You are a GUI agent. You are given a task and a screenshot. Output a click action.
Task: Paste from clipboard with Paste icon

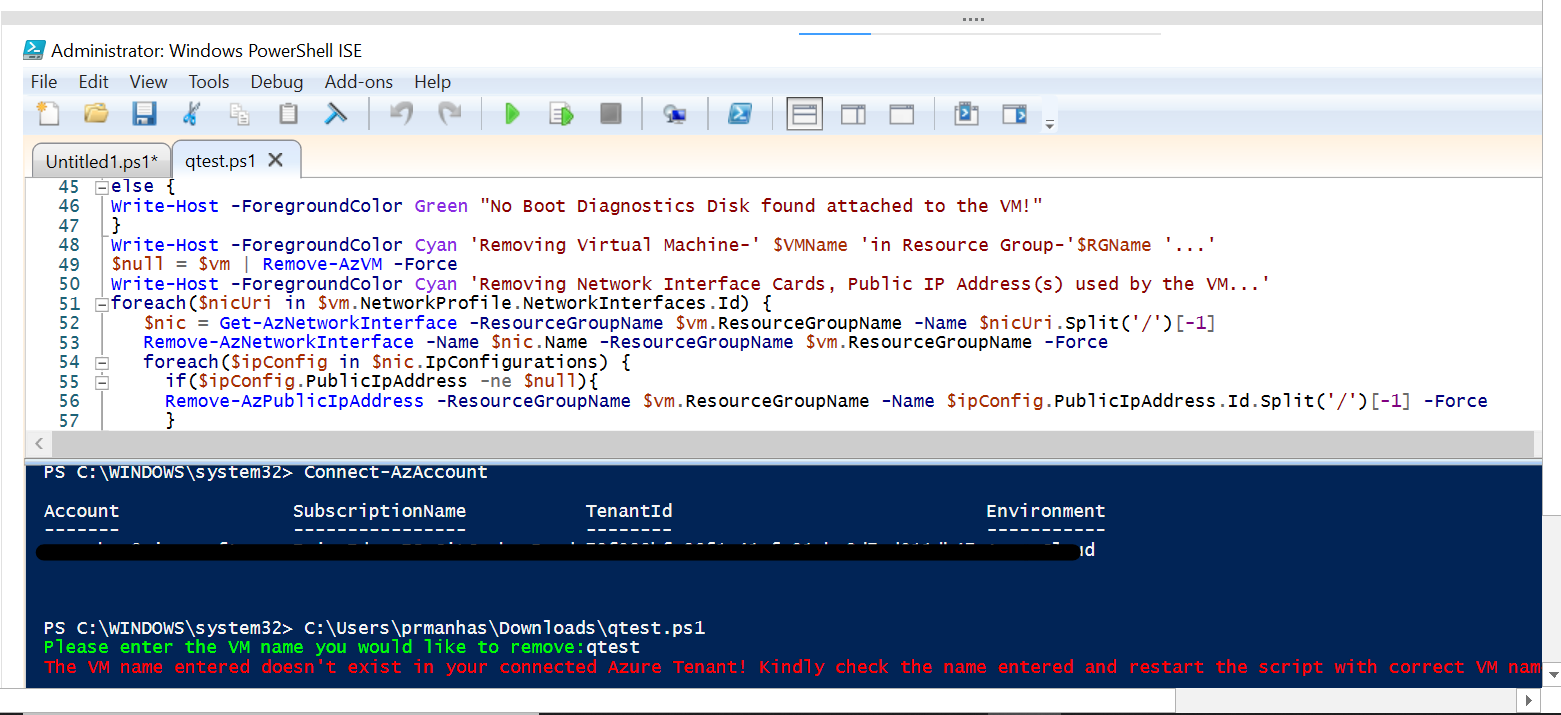click(x=288, y=114)
